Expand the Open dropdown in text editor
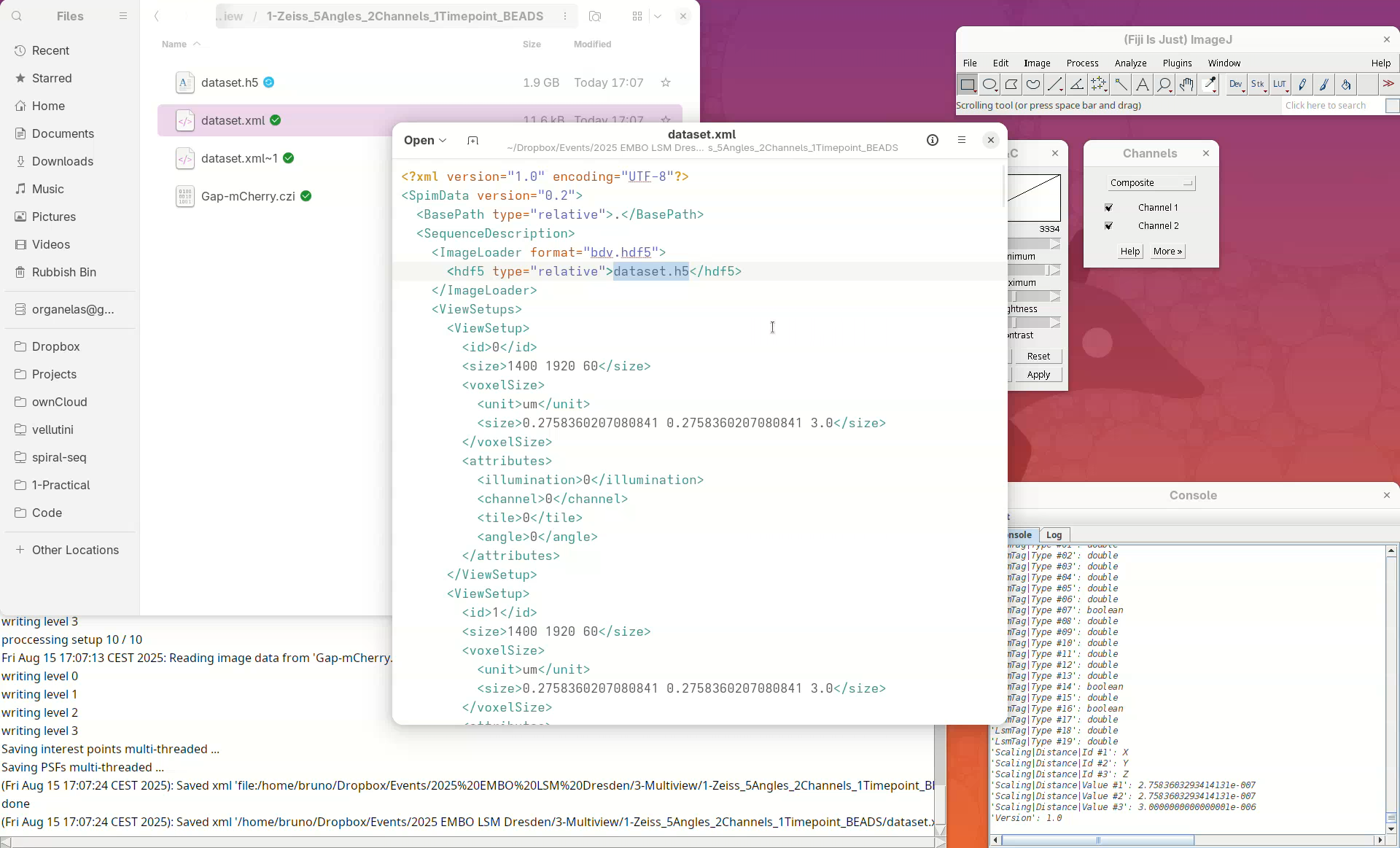The image size is (1400, 848). tap(425, 140)
